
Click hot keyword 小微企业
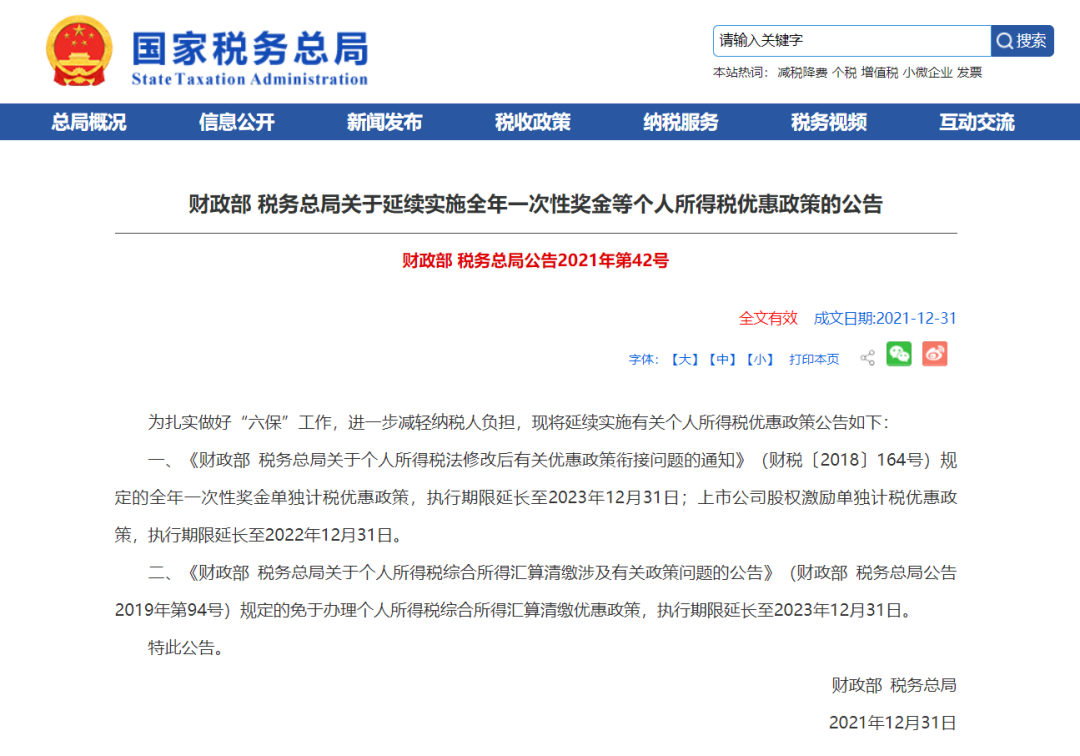[928, 73]
